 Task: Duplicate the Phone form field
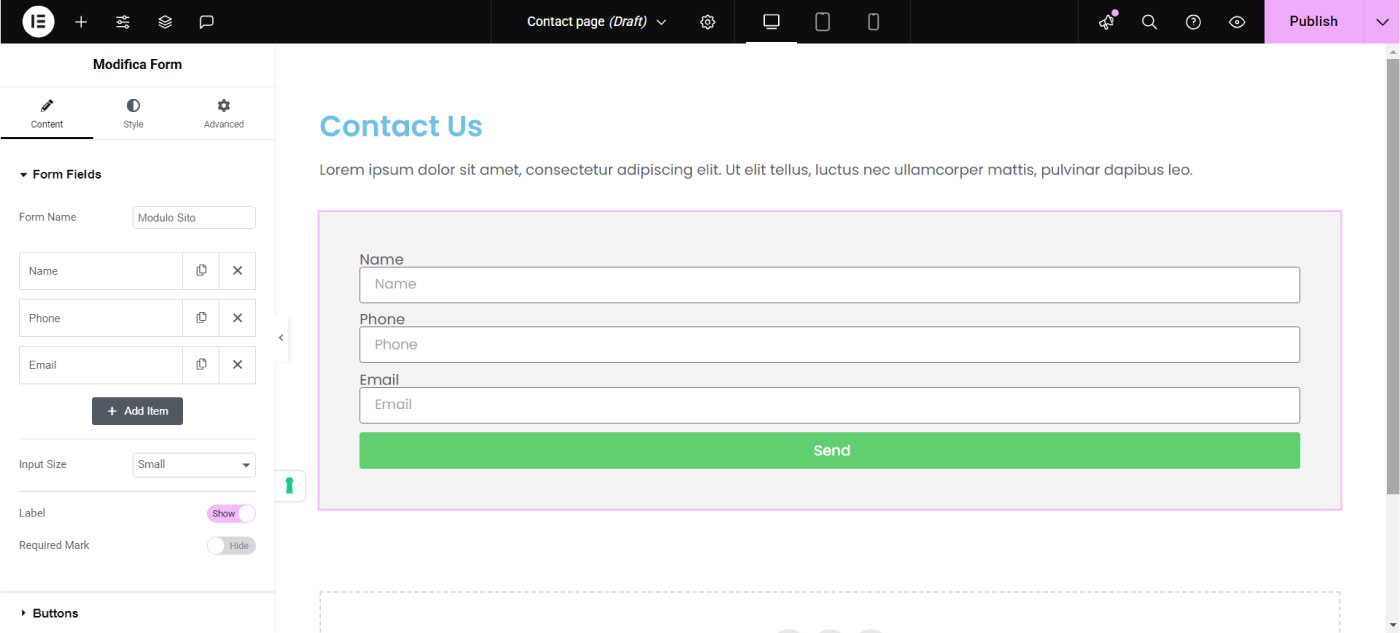[201, 318]
